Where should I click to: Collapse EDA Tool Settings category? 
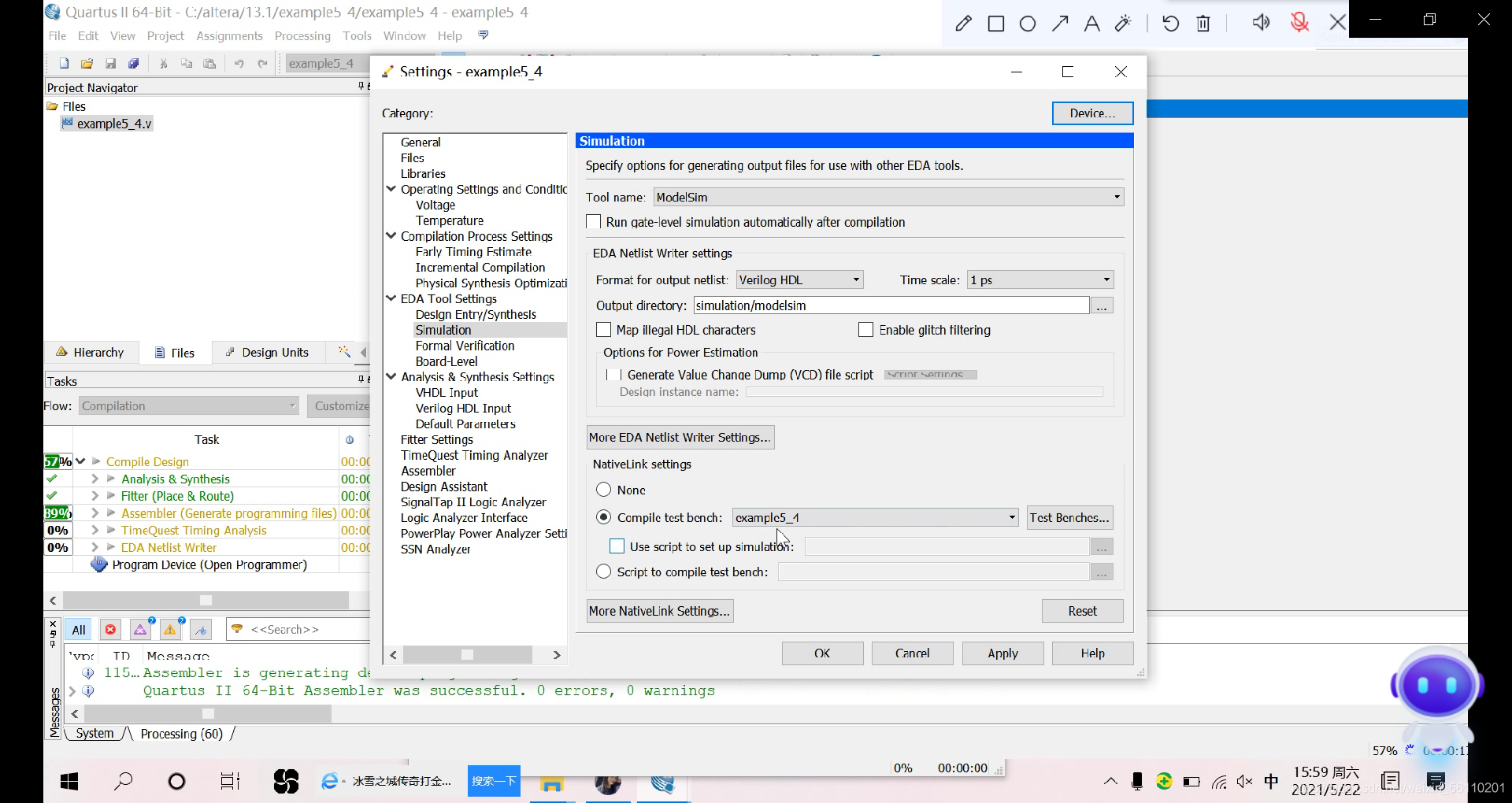[391, 298]
